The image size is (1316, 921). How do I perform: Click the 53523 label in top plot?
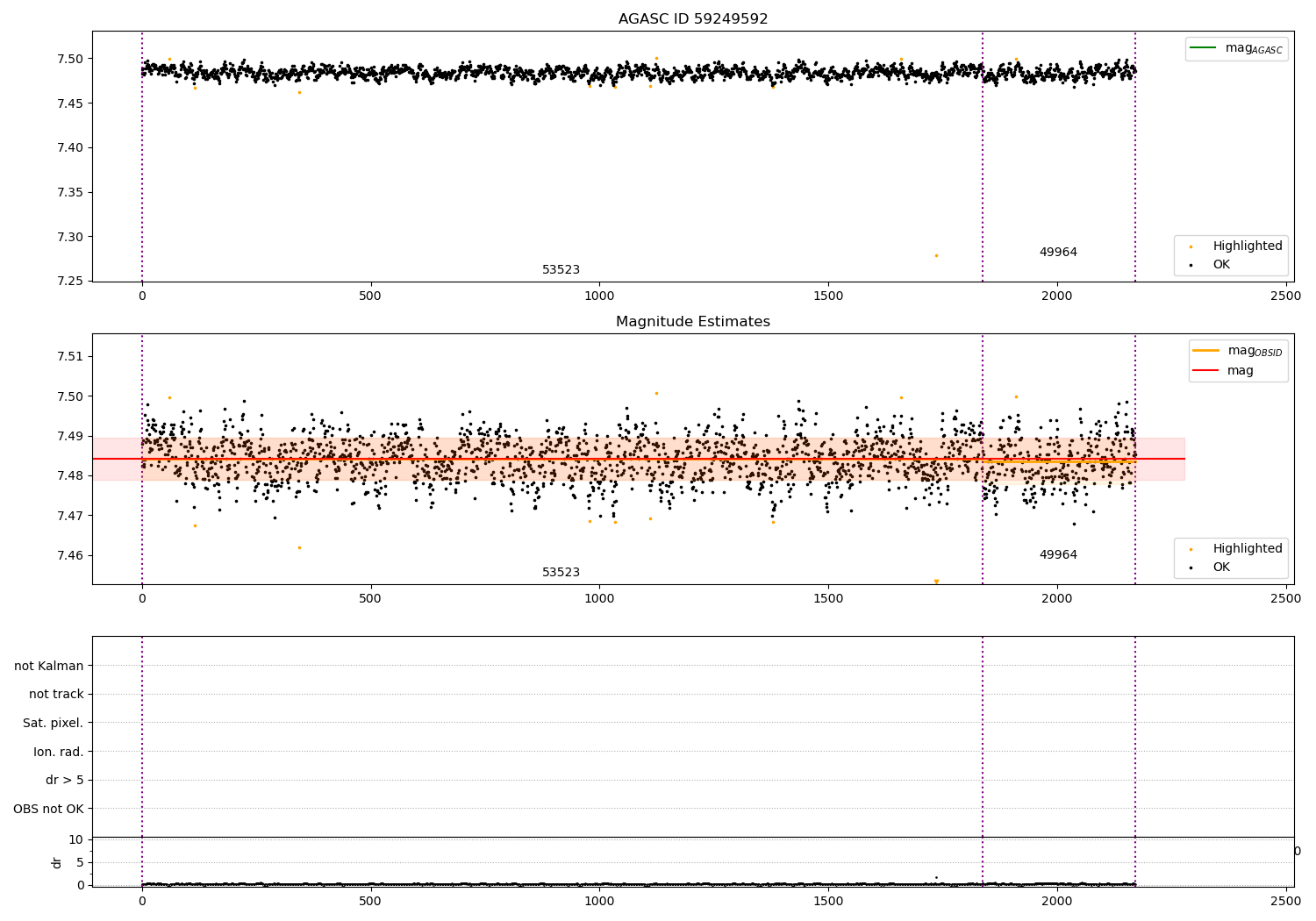[x=561, y=270]
